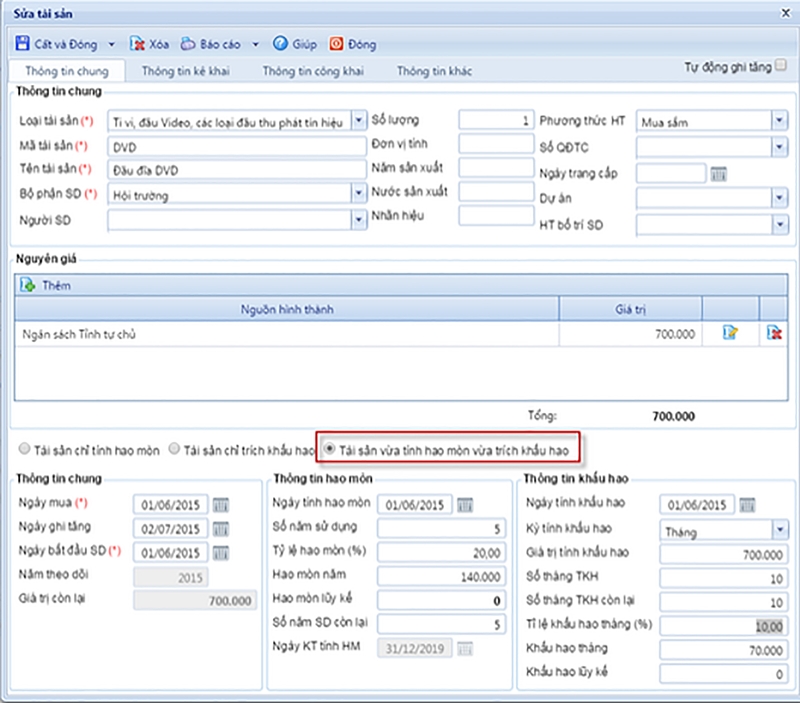Click the Mã tài sản input field

pos(237,147)
